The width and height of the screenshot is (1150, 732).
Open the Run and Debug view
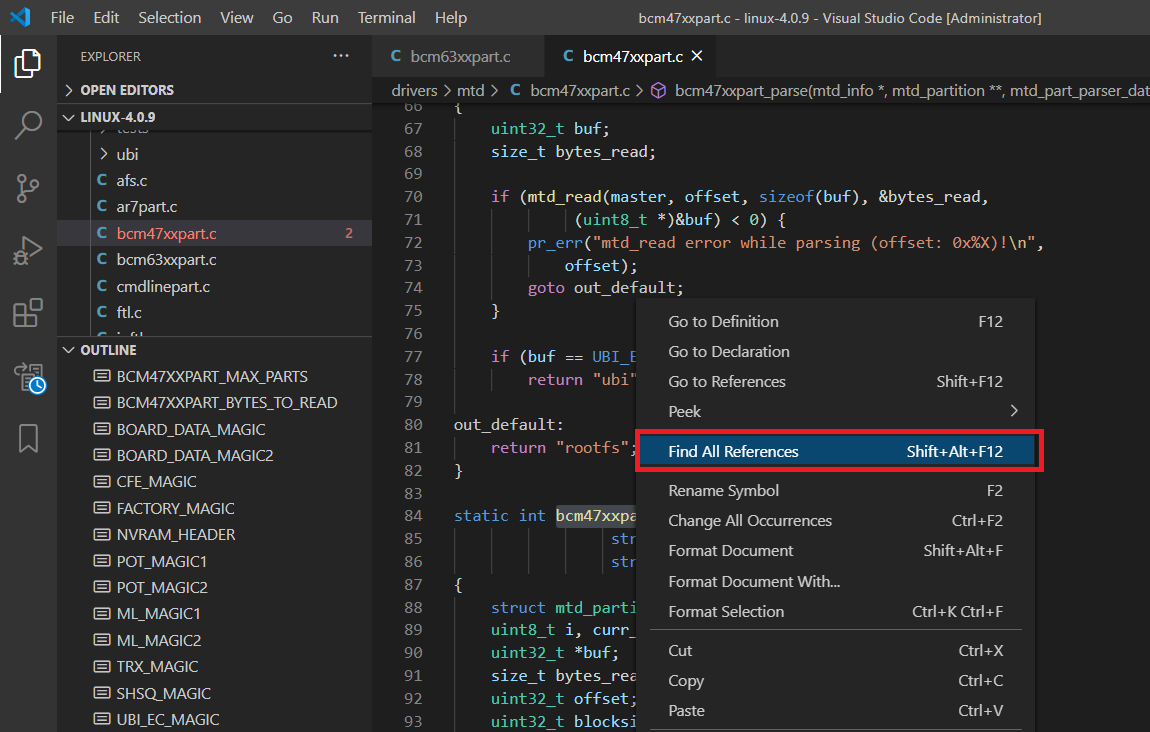pyautogui.click(x=28, y=250)
